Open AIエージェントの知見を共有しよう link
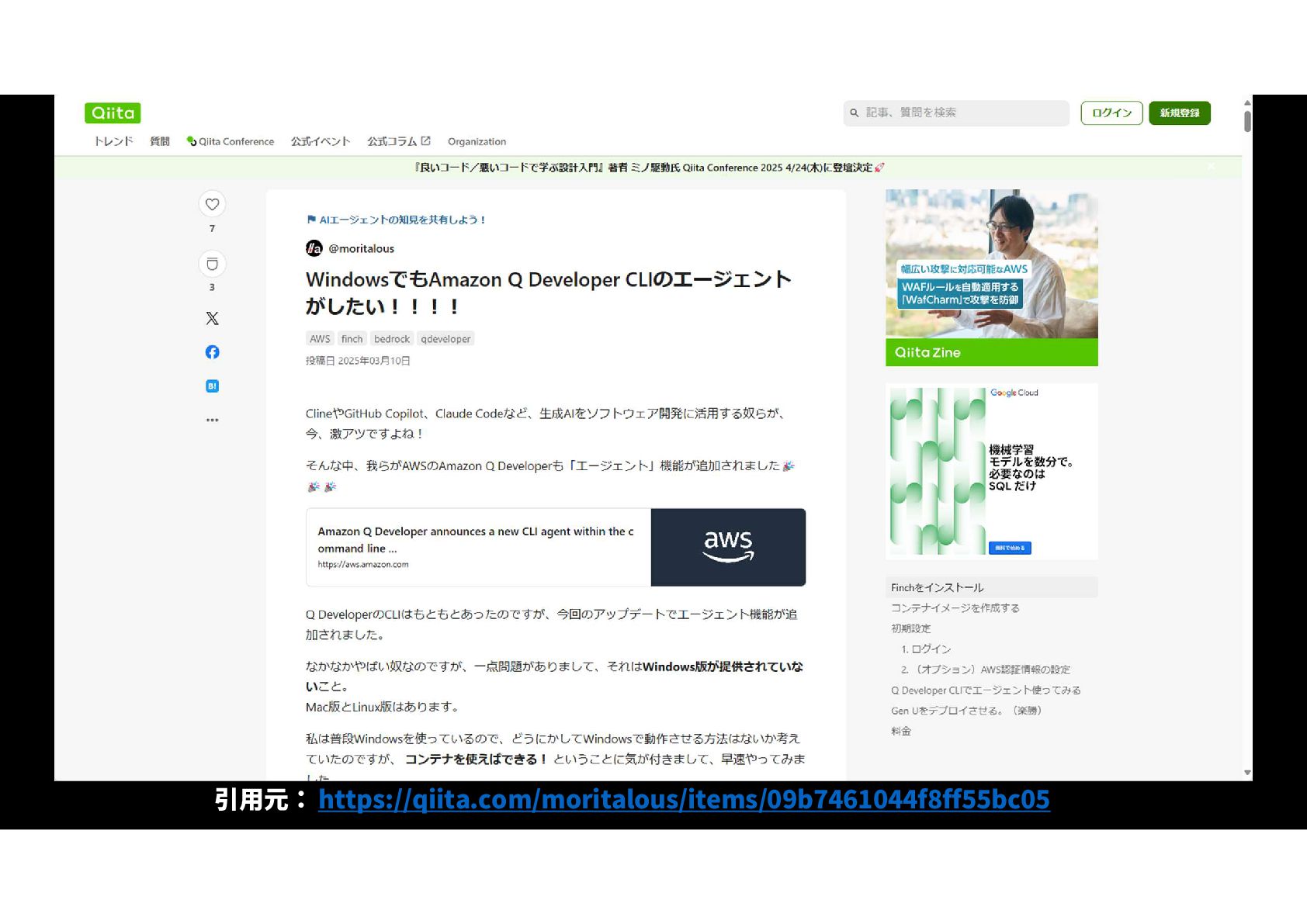This screenshot has width=1307, height=924. pos(402,220)
